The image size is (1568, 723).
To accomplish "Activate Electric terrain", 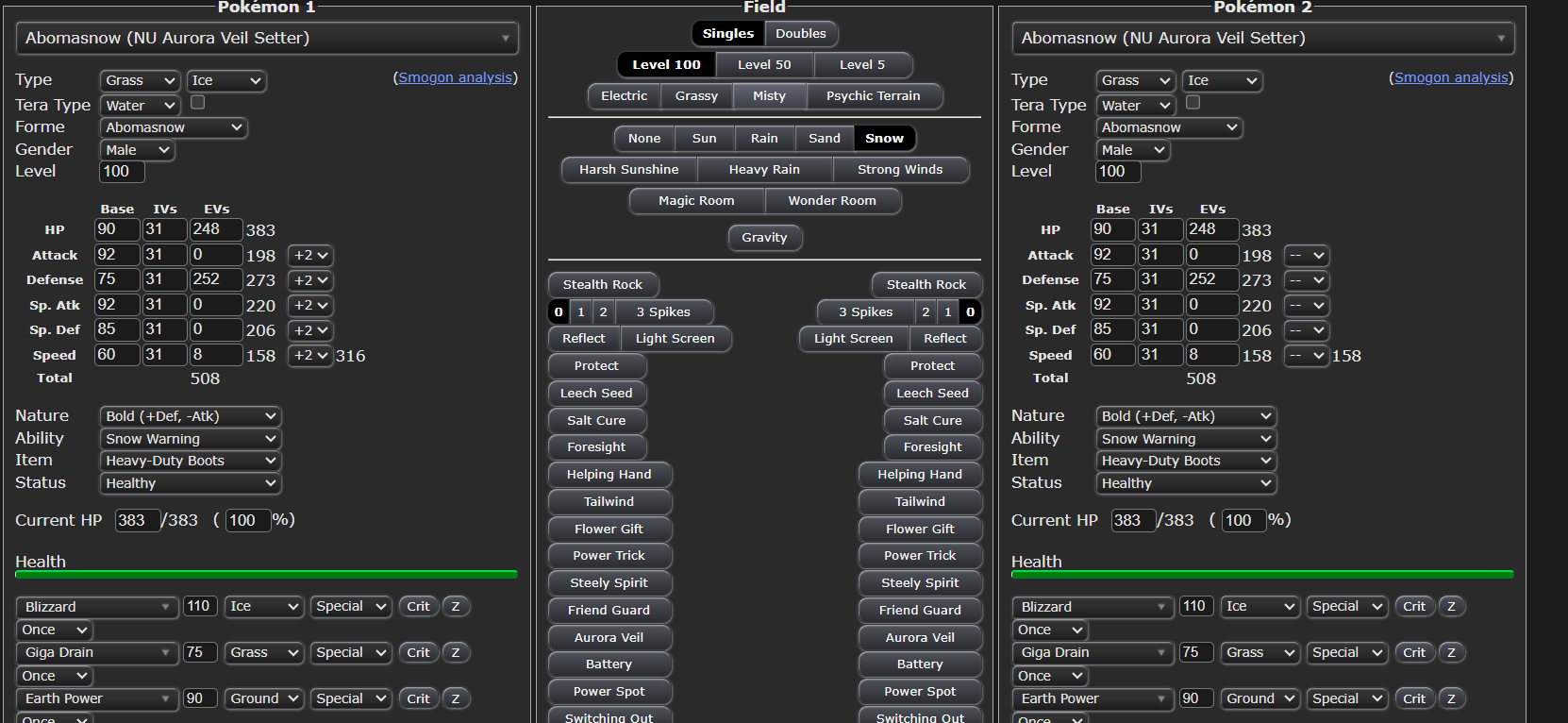I will pos(624,96).
